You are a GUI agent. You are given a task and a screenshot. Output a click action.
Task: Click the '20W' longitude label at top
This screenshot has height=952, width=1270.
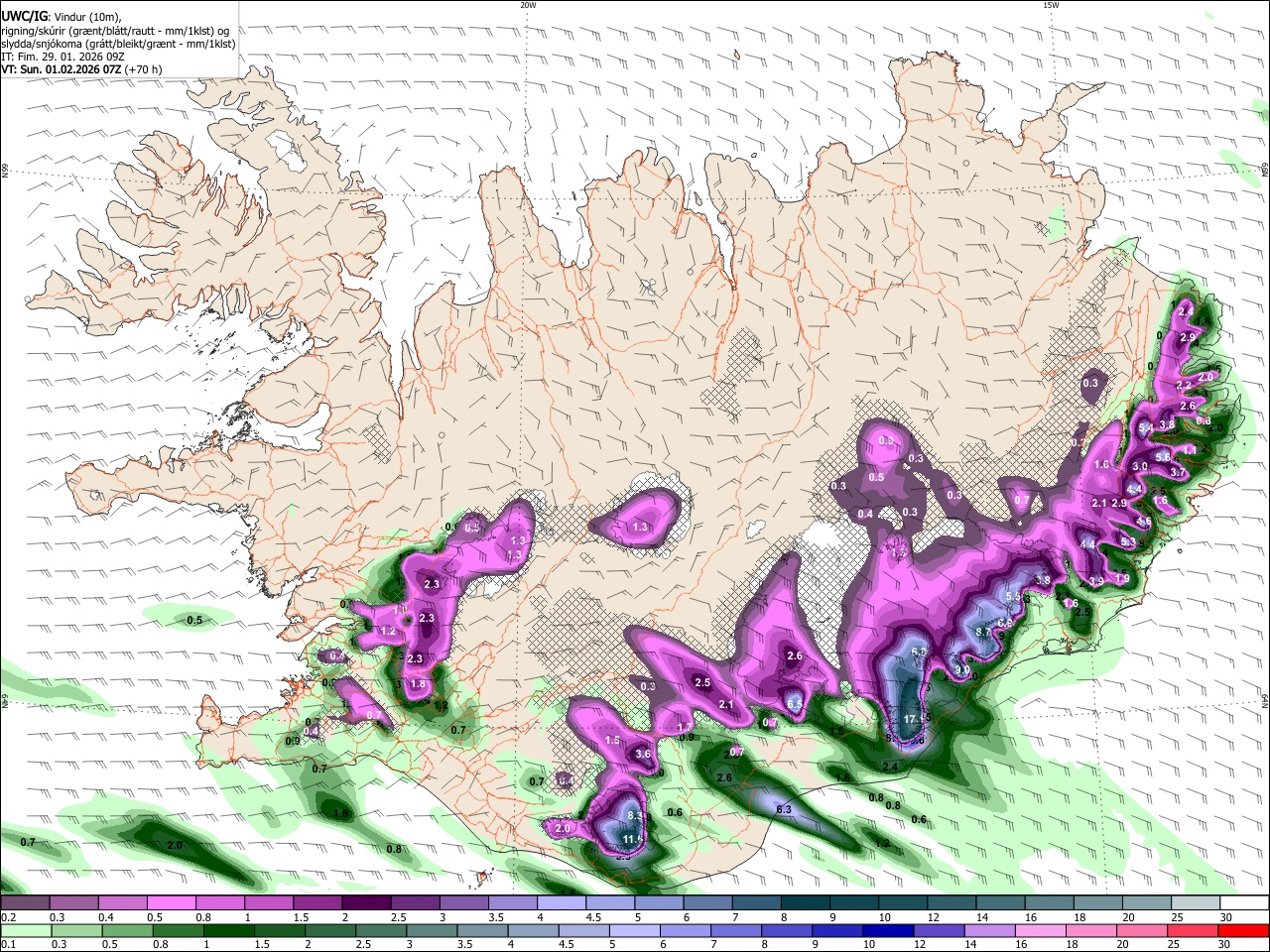[x=528, y=5]
